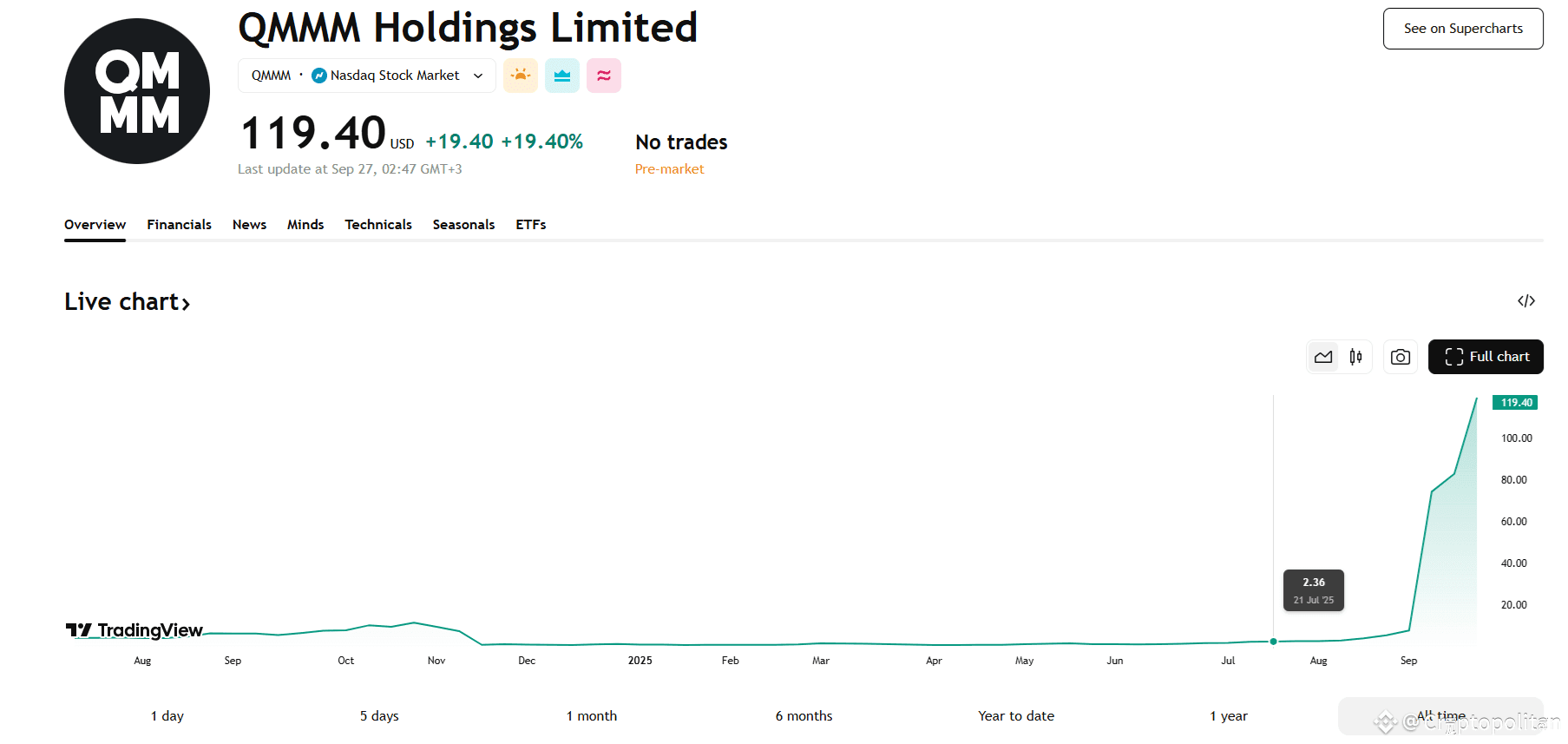The width and height of the screenshot is (1568, 744).
Task: Switch to the Technicals tab
Action: (378, 225)
